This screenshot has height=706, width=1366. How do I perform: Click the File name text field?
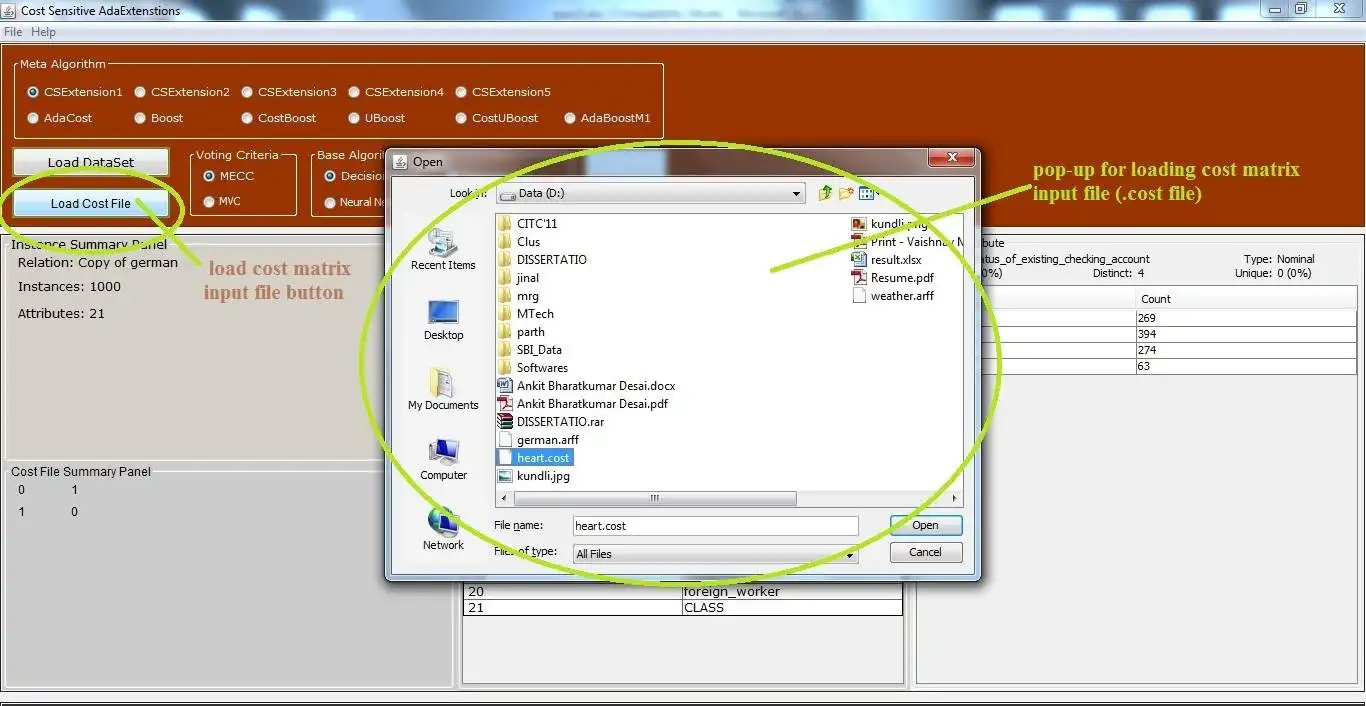click(715, 525)
